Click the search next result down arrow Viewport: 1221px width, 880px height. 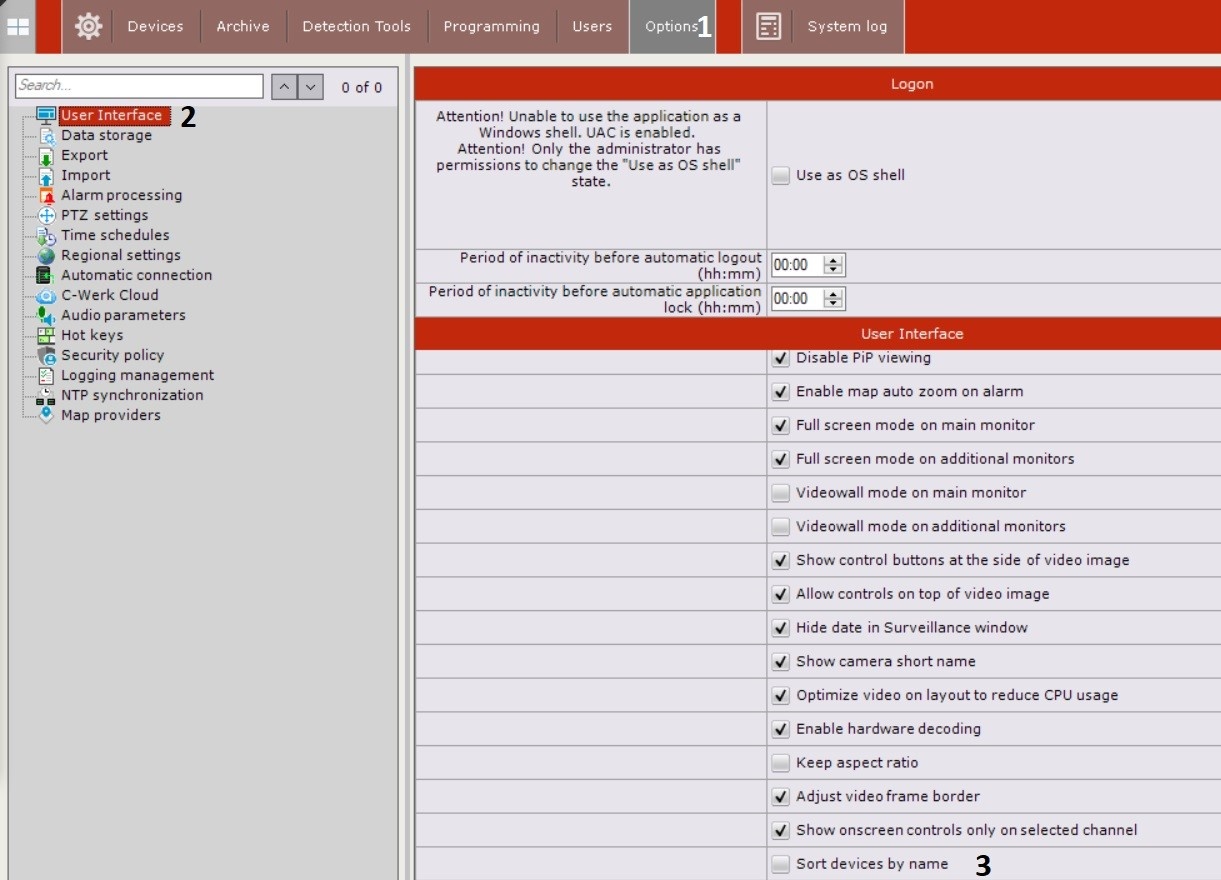(311, 87)
